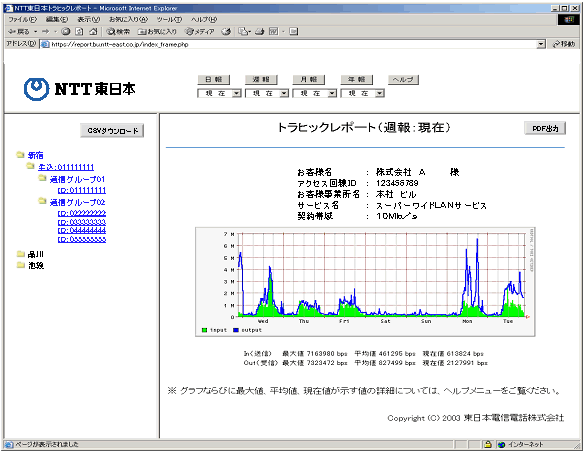Open the メディア media toolbar button

tap(200, 32)
